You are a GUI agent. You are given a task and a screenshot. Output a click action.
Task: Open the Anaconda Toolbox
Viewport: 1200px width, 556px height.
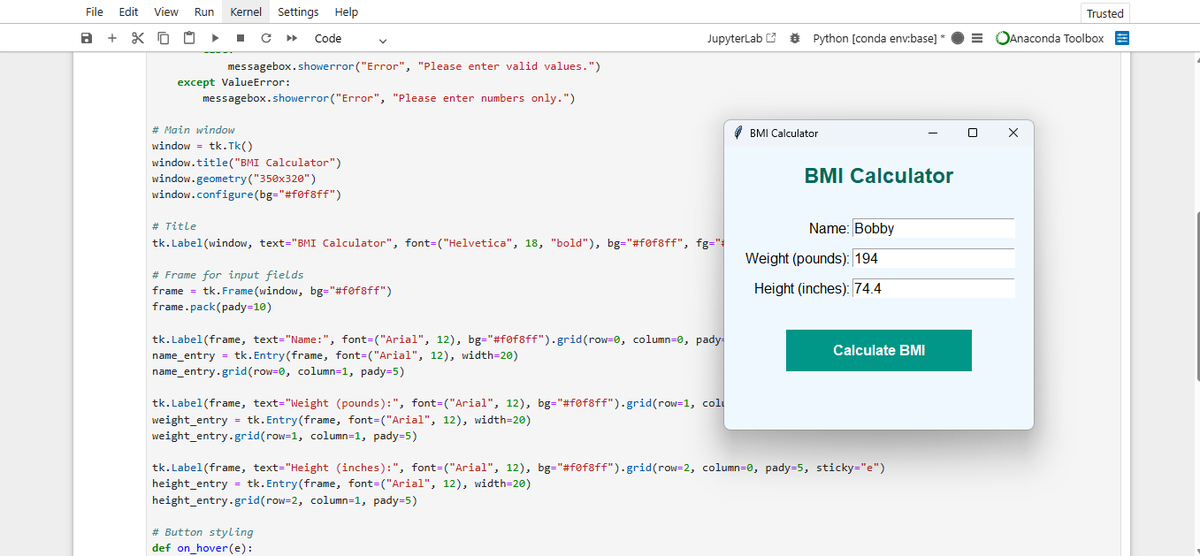click(1050, 38)
